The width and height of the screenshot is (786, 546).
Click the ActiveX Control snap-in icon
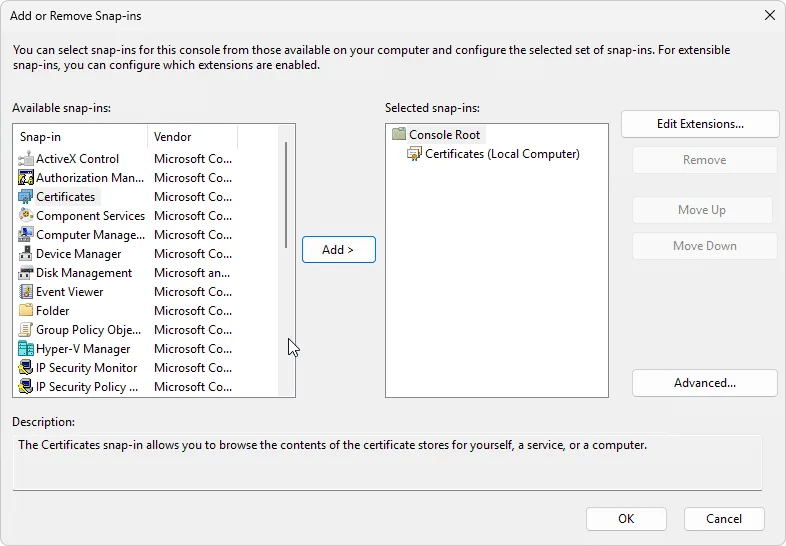click(x=26, y=159)
